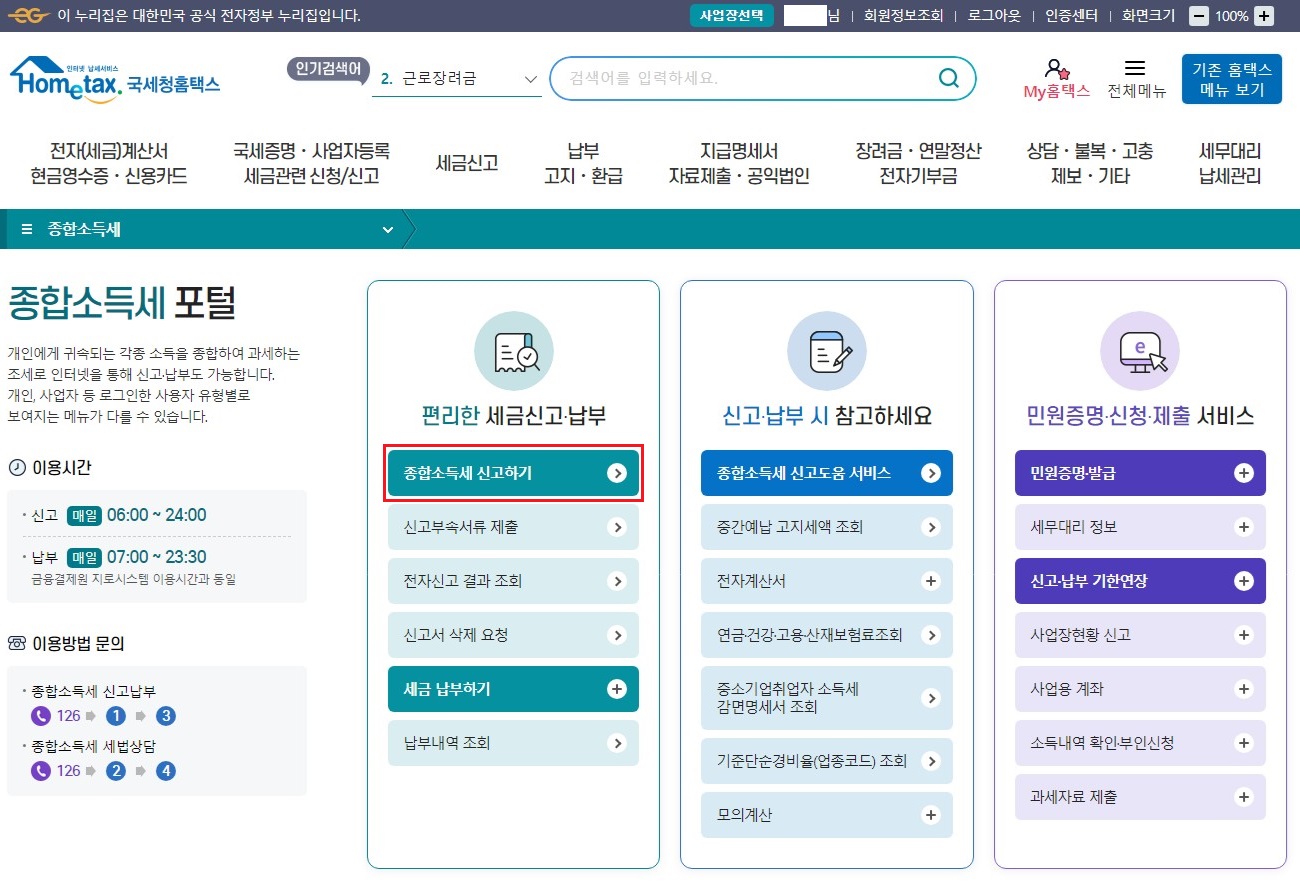Image resolution: width=1300 pixels, height=885 pixels.
Task: Expand 신고·납부 기한연장 plus icon
Action: point(1244,581)
